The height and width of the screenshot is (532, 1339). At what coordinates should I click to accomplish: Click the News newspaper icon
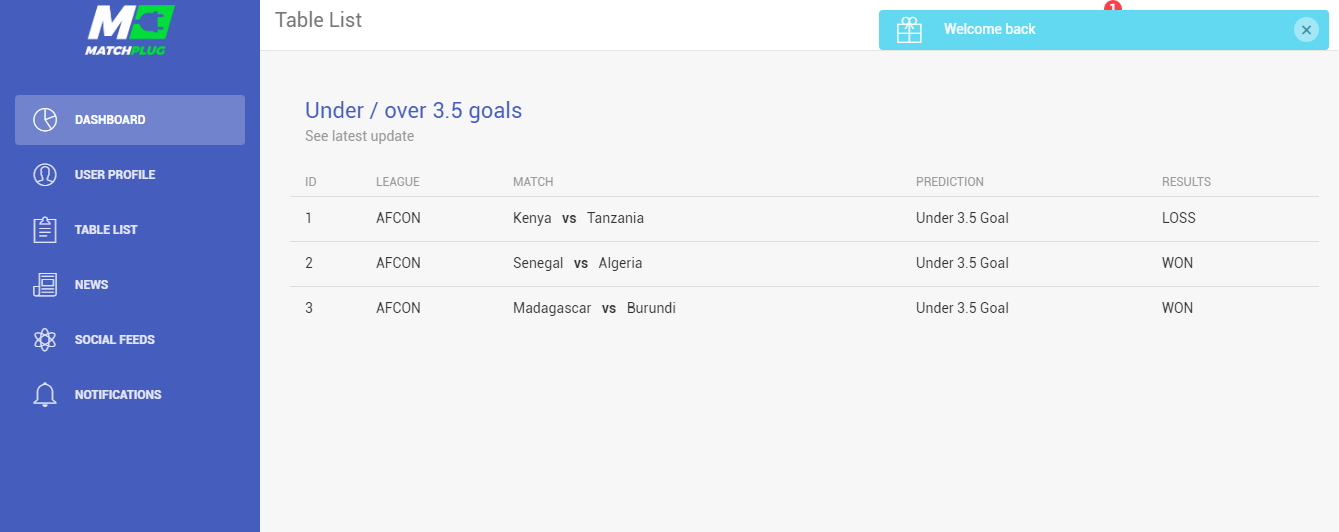click(x=45, y=285)
